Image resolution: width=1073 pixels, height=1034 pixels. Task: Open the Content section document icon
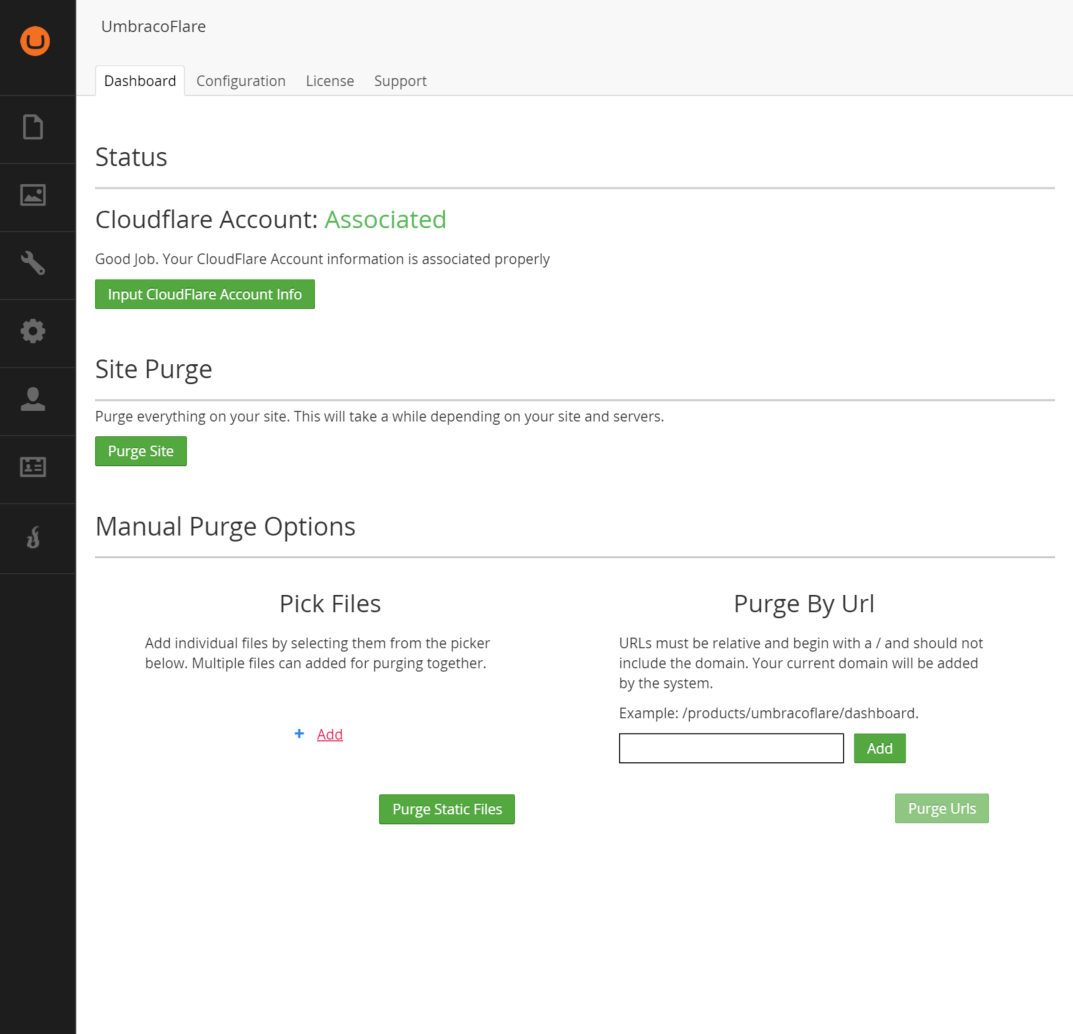(x=33, y=127)
